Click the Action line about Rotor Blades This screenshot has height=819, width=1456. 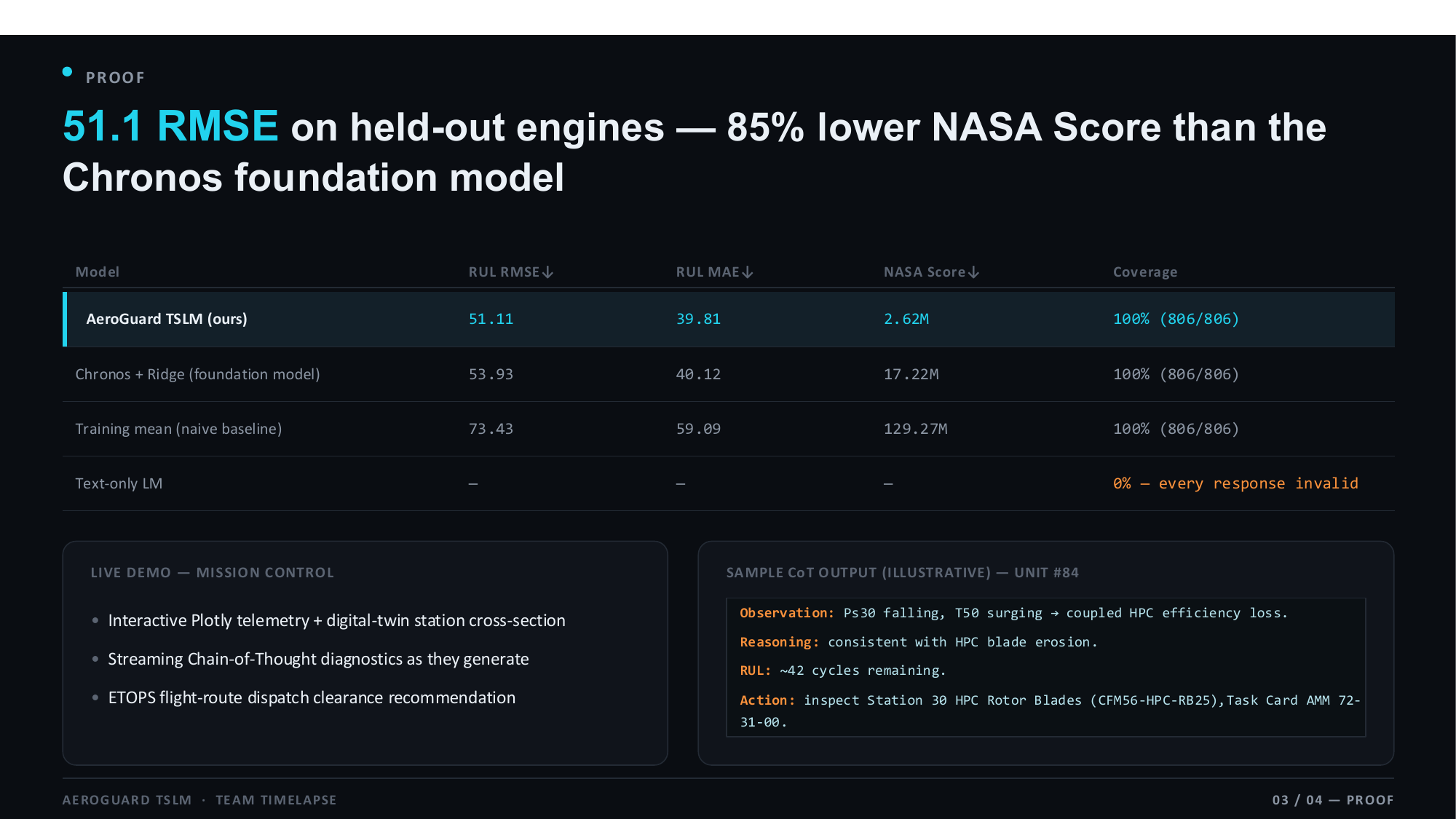click(1050, 711)
